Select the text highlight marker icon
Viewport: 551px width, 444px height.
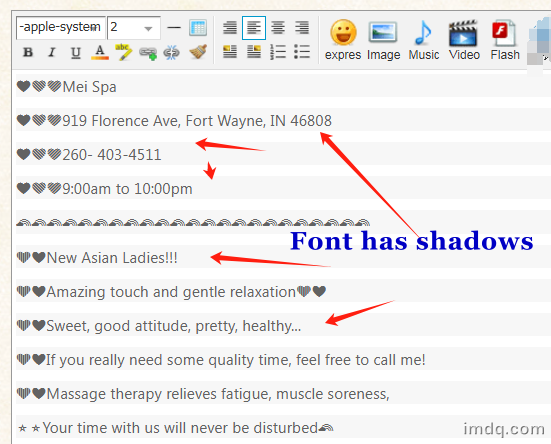pyautogui.click(x=123, y=52)
